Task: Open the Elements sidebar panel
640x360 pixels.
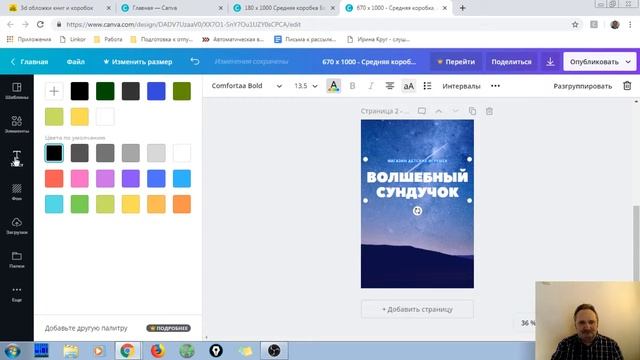Action: tap(17, 124)
